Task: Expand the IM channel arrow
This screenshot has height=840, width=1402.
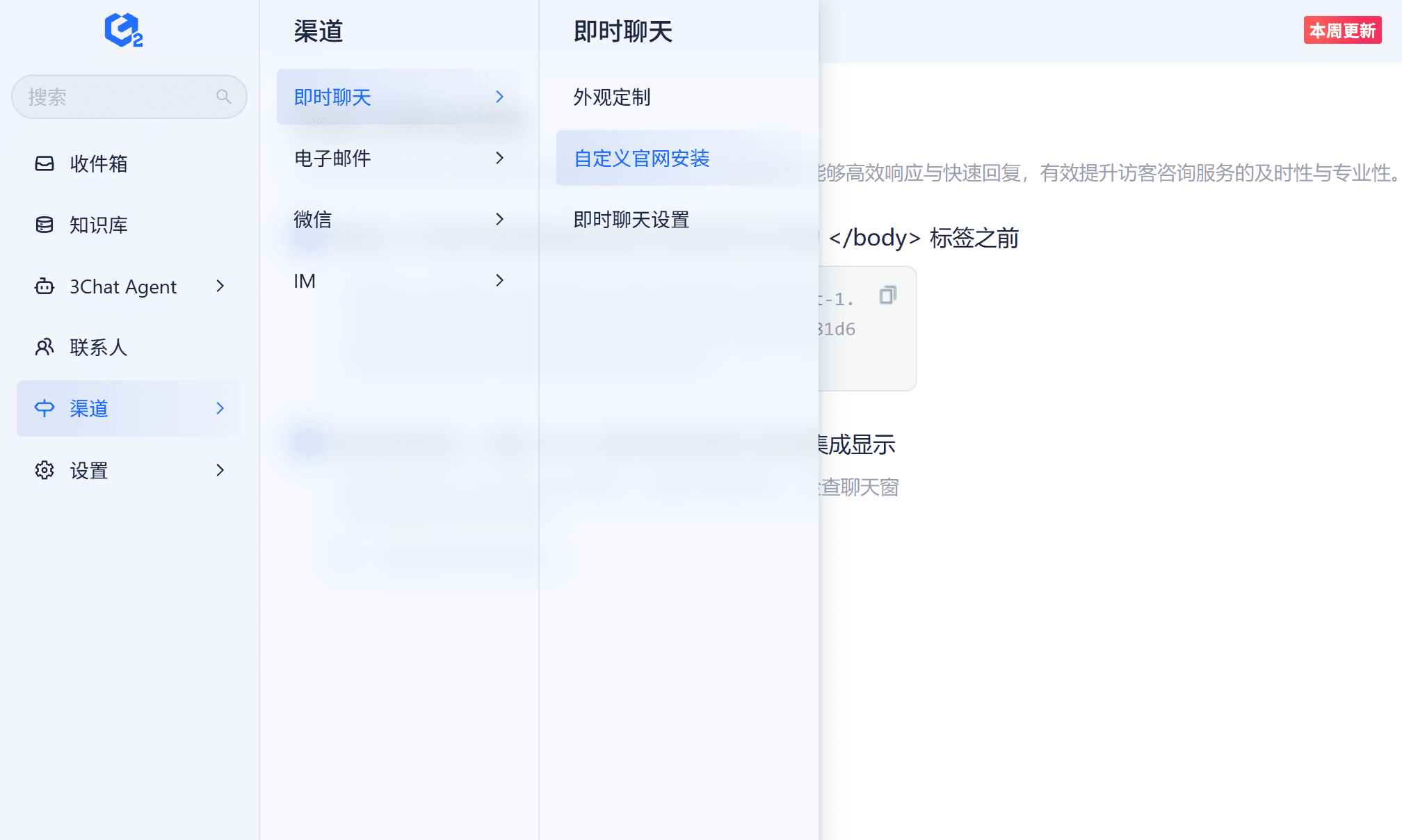Action: pos(499,280)
